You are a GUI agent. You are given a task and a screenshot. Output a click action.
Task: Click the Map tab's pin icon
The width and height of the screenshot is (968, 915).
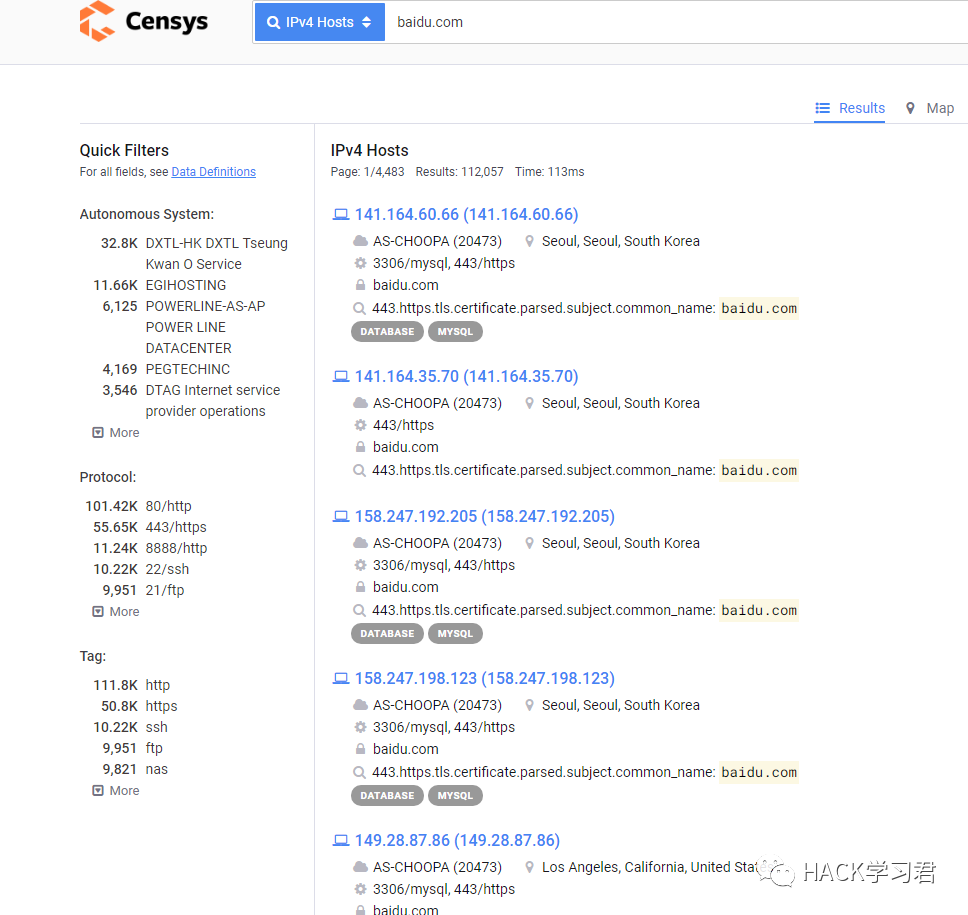point(910,108)
